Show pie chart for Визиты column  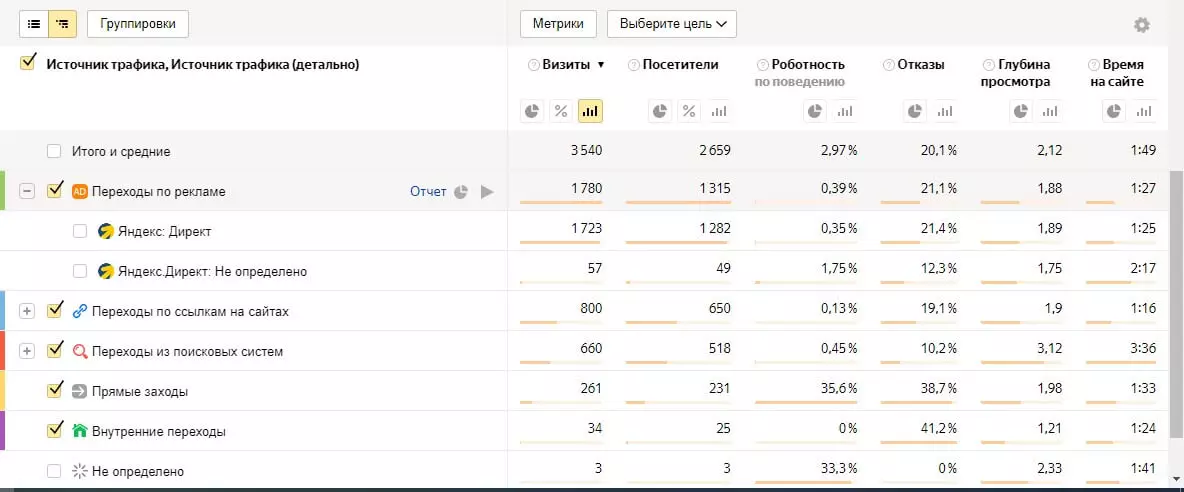532,111
